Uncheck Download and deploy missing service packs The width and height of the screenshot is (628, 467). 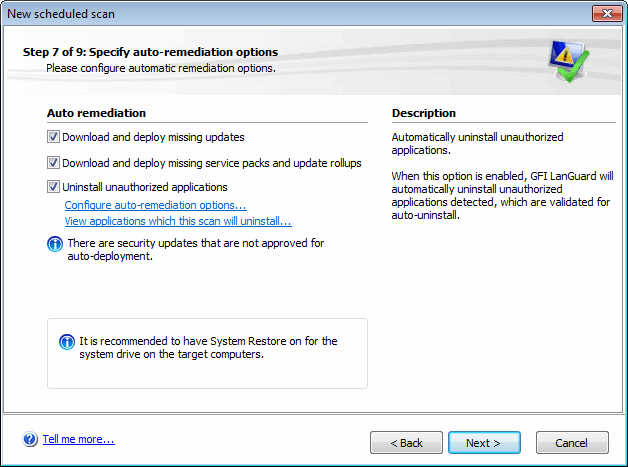[x=53, y=163]
